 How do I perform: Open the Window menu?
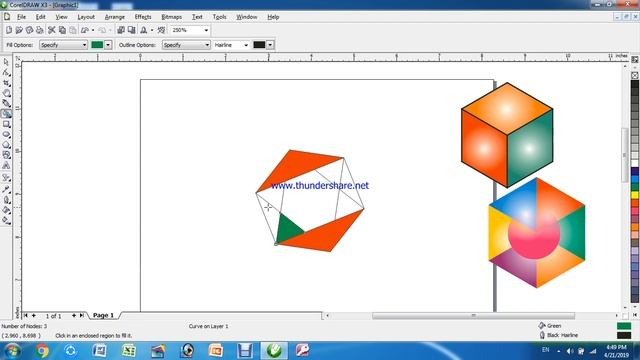247,17
